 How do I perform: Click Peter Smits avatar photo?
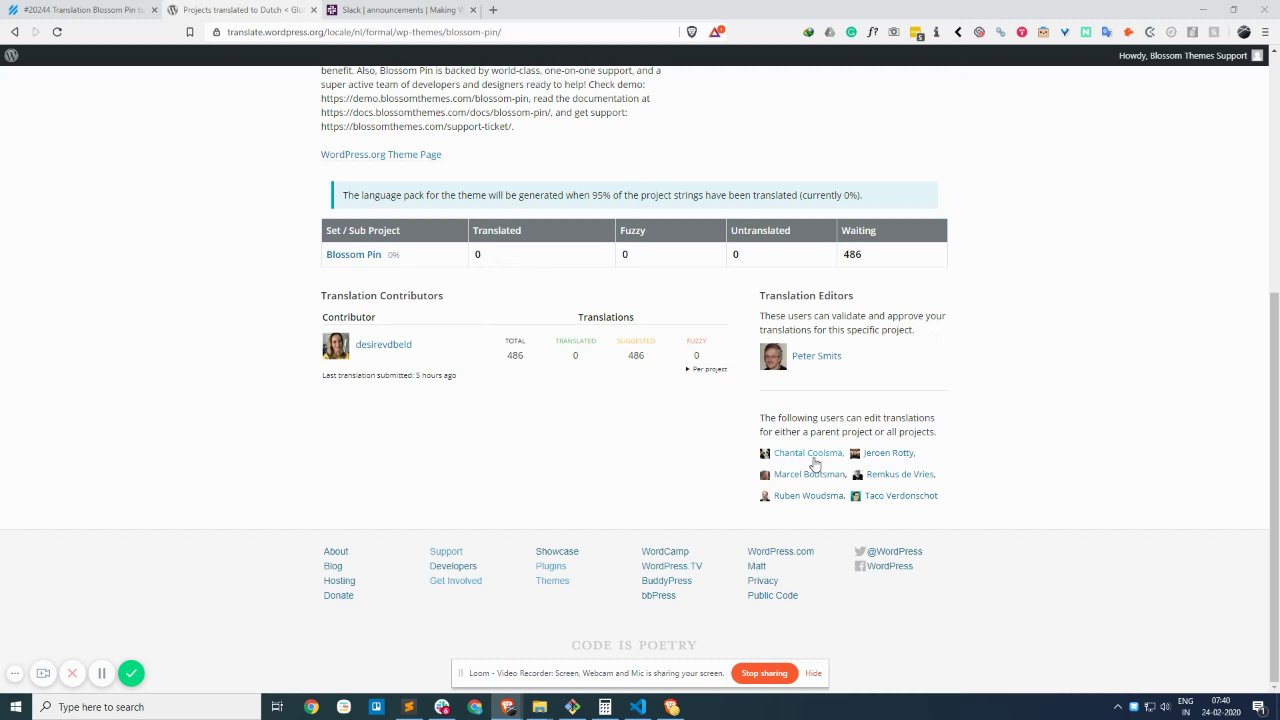(x=773, y=357)
